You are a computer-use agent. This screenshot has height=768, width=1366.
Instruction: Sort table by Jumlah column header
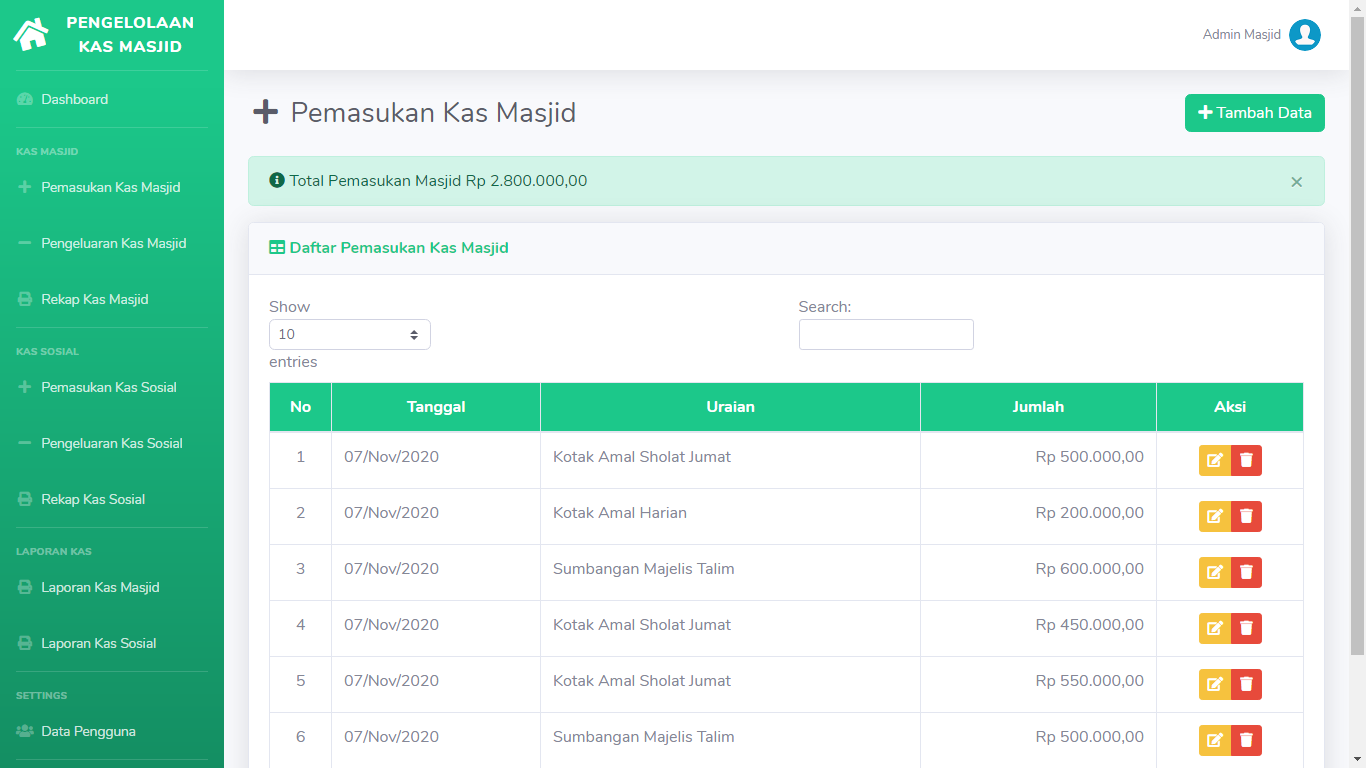[x=1038, y=407]
